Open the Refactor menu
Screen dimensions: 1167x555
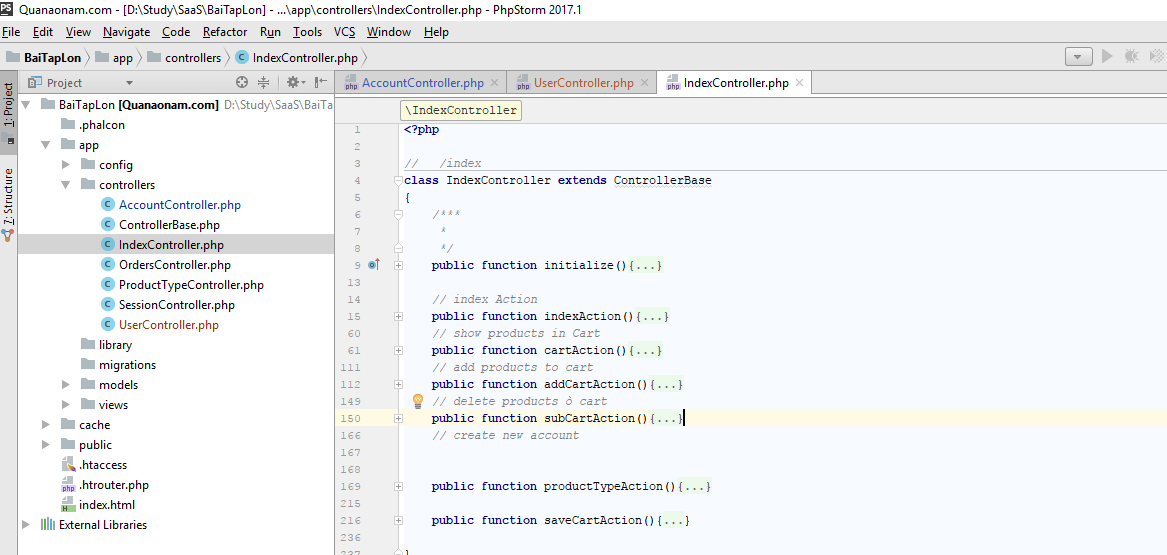225,32
